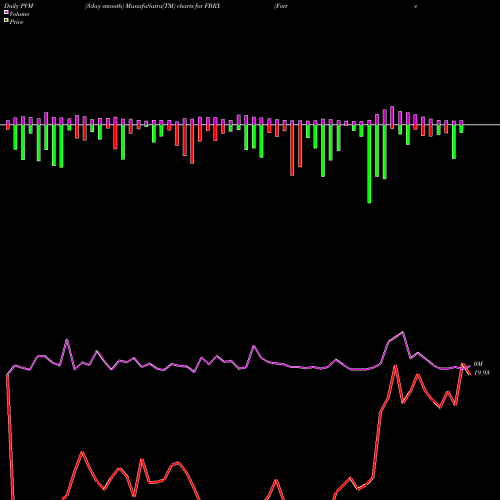Viewport: 500px width, 500px height.
Task: Click the peak of the magenta volume line
Action: (x=403, y=332)
